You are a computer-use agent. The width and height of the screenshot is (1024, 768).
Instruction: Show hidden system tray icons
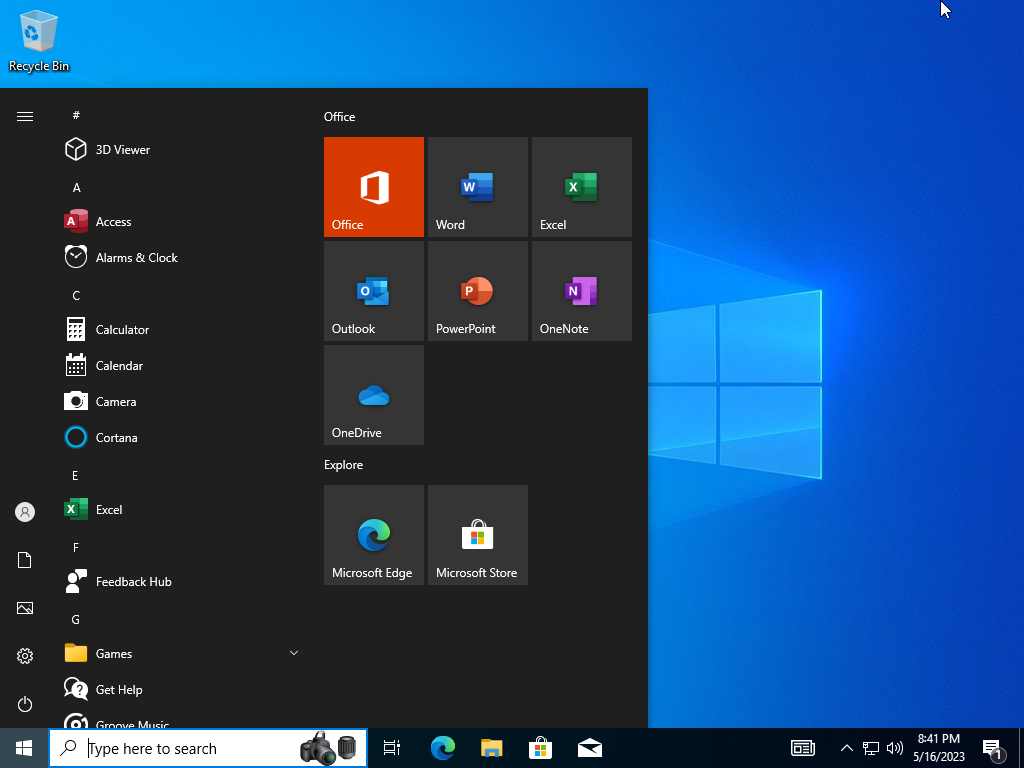point(846,748)
